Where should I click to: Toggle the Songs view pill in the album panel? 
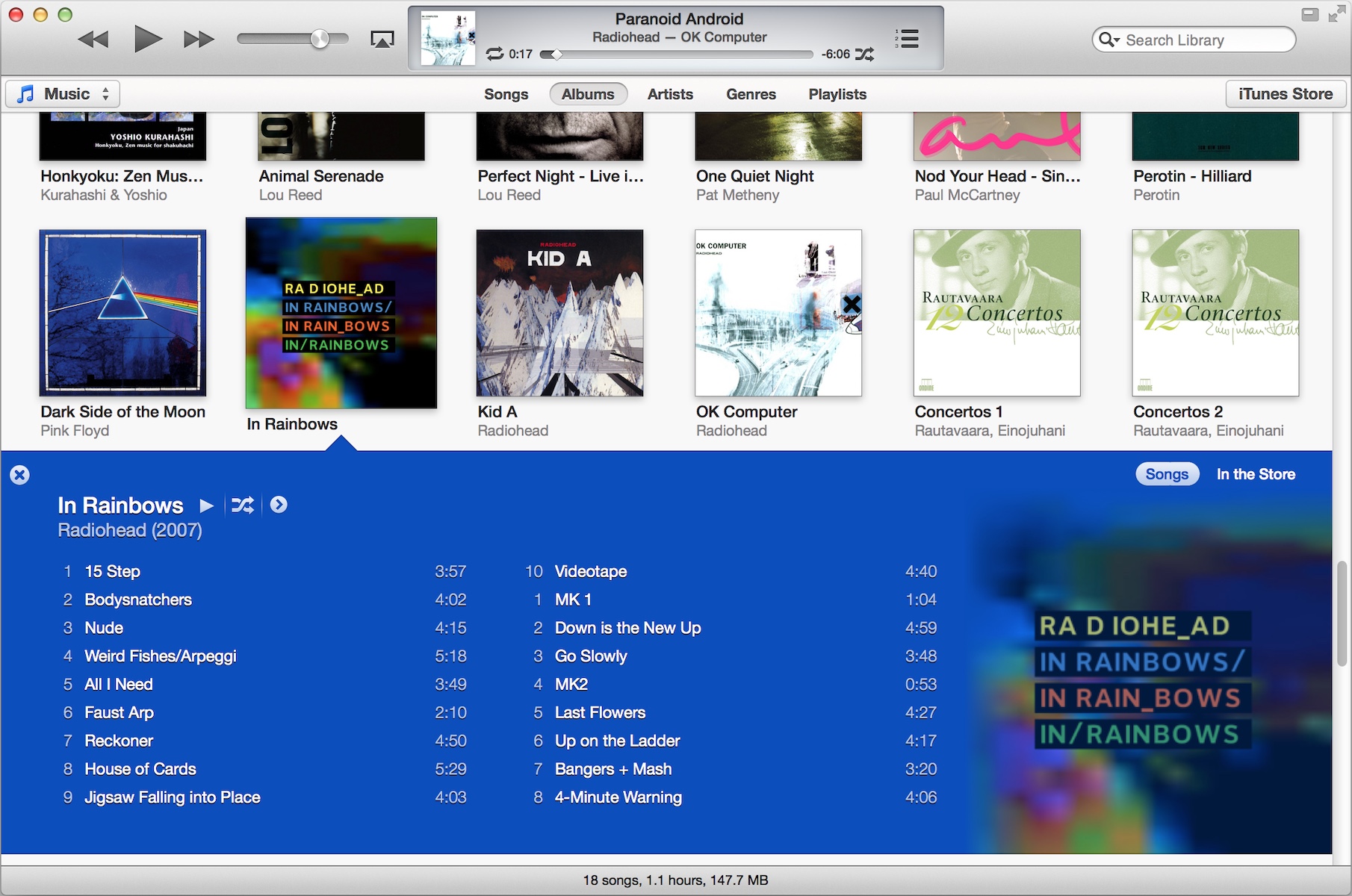tap(1167, 474)
